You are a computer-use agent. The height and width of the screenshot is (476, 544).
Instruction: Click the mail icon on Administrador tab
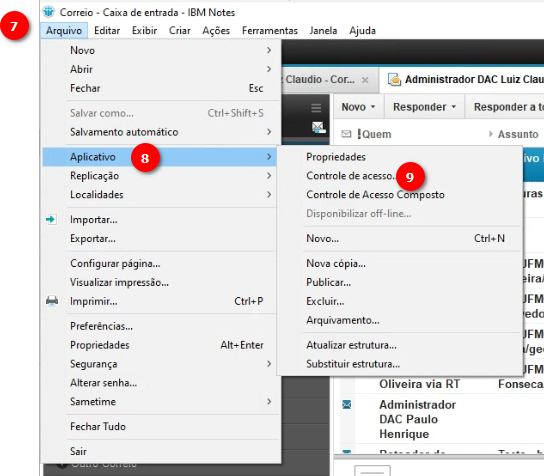pyautogui.click(x=394, y=80)
